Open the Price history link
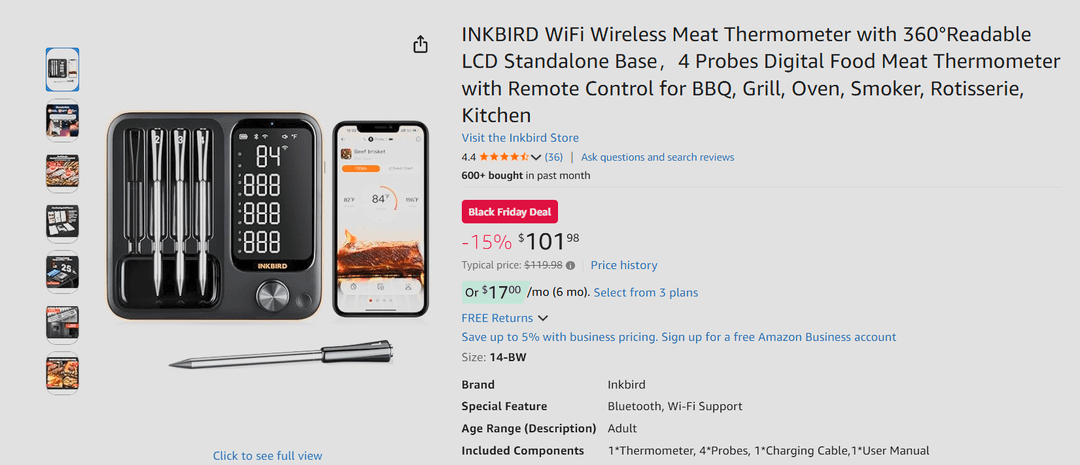 (x=624, y=266)
